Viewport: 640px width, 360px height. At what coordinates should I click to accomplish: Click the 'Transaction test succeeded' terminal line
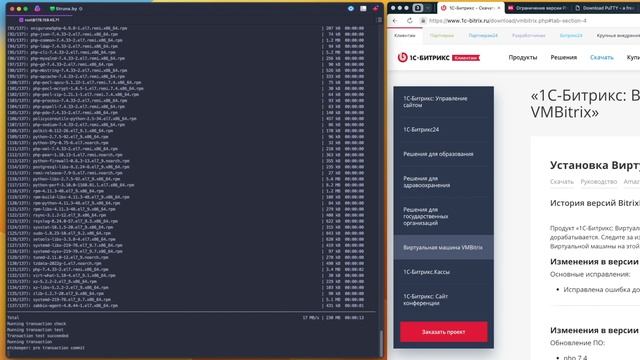pos(38,336)
